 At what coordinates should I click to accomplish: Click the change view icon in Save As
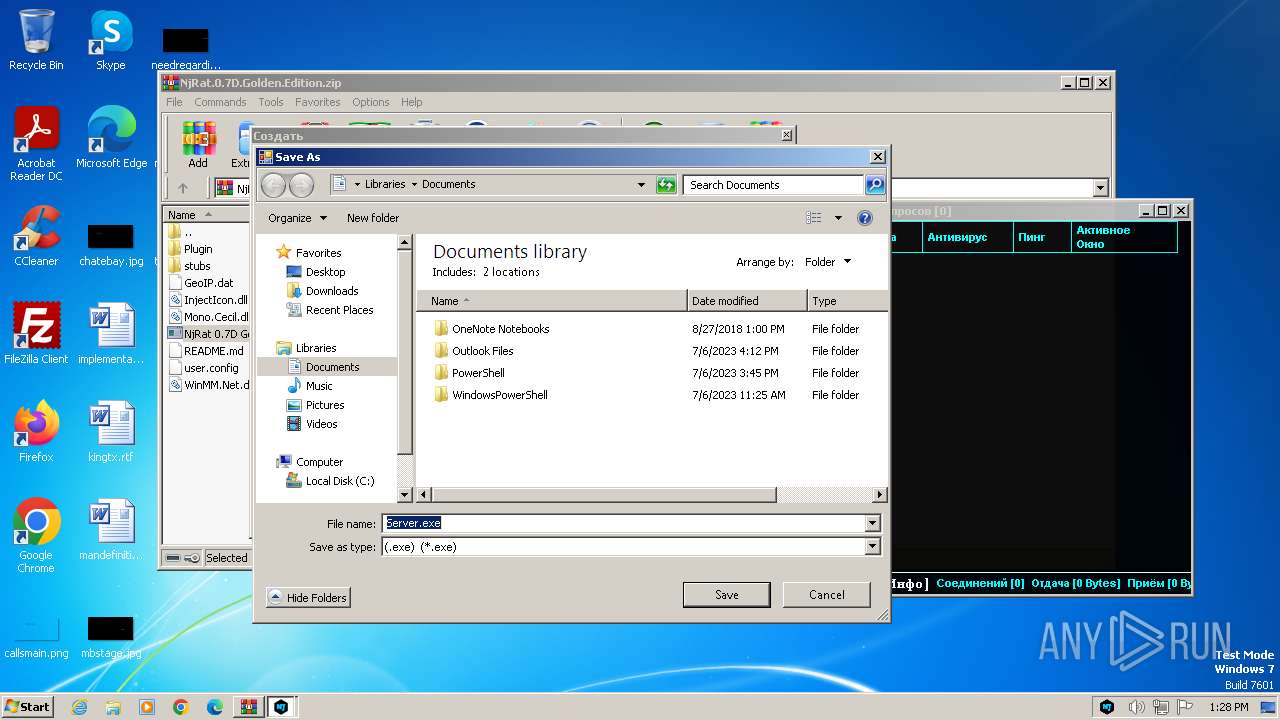click(814, 218)
